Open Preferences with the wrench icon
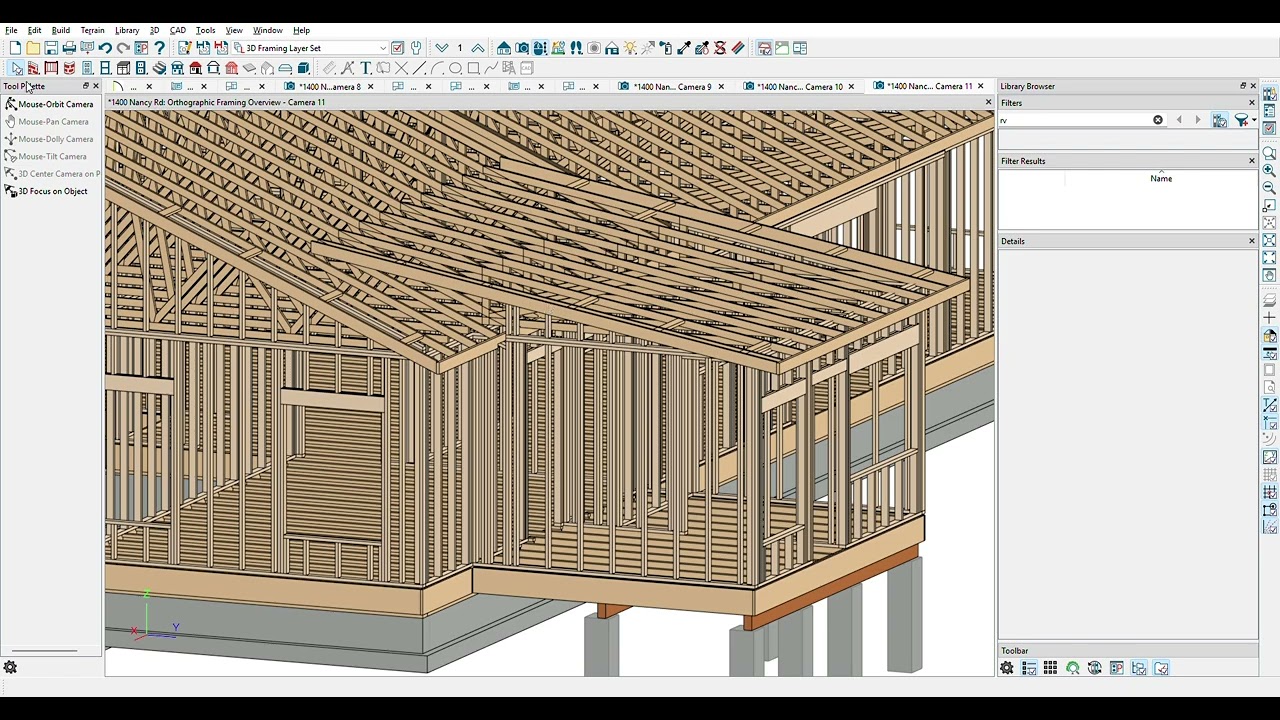 pos(416,48)
